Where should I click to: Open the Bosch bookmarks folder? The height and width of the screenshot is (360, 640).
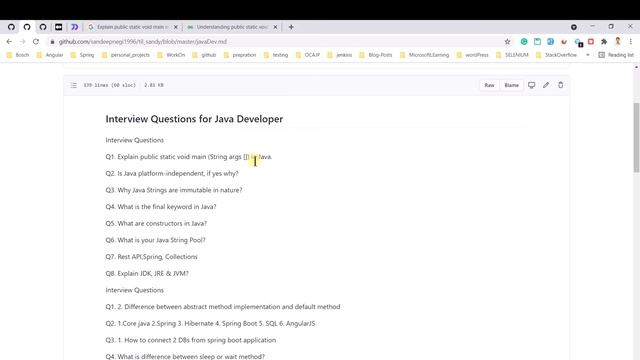18,55
